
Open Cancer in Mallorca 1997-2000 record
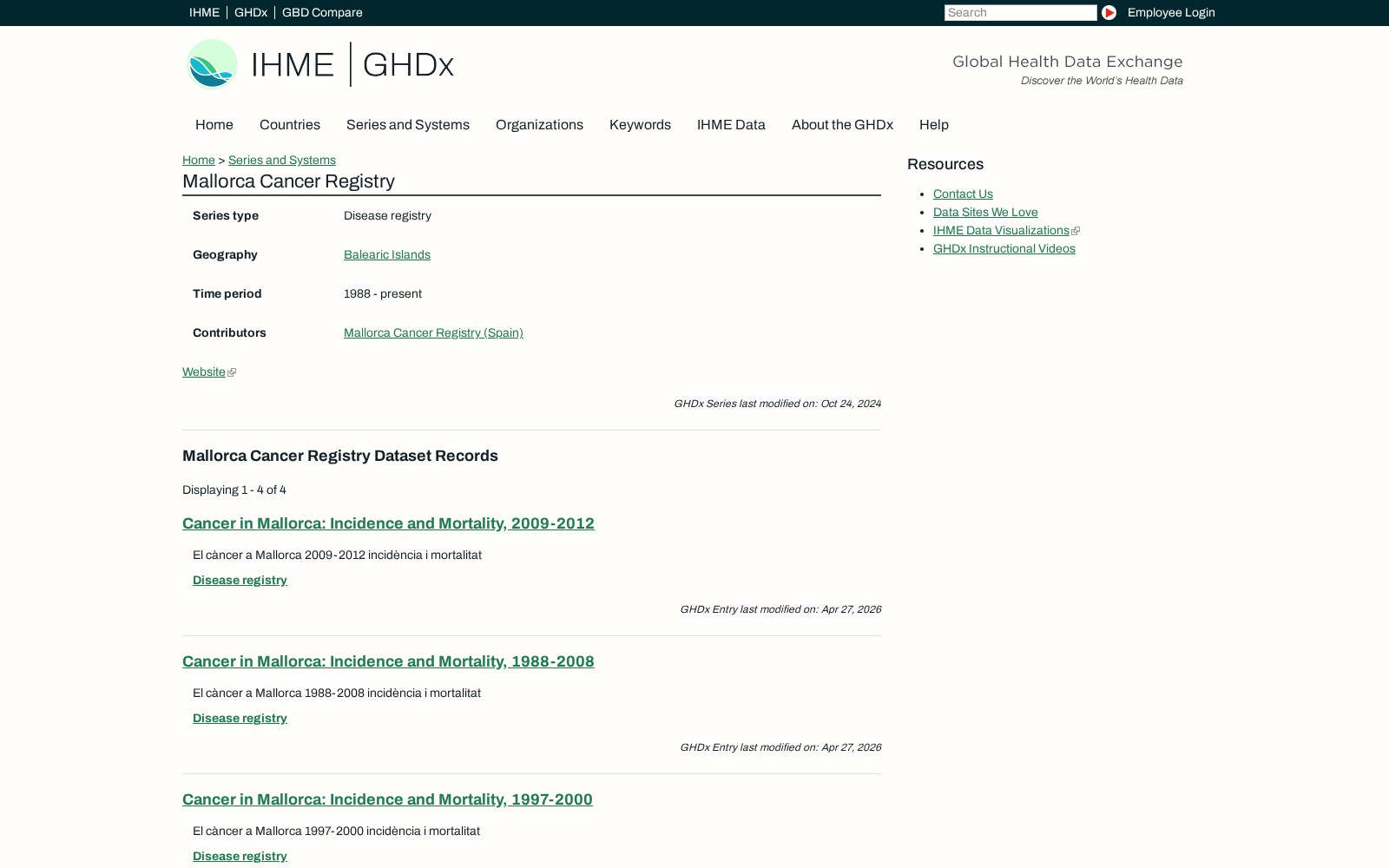pyautogui.click(x=387, y=799)
